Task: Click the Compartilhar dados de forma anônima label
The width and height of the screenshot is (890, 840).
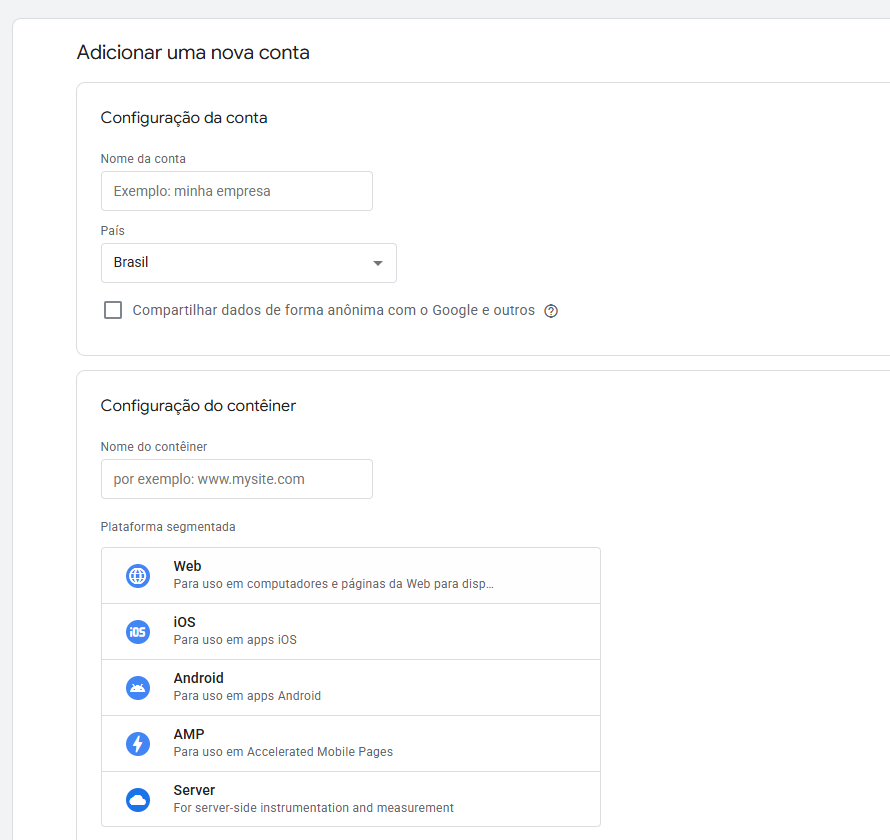Action: pyautogui.click(x=334, y=310)
